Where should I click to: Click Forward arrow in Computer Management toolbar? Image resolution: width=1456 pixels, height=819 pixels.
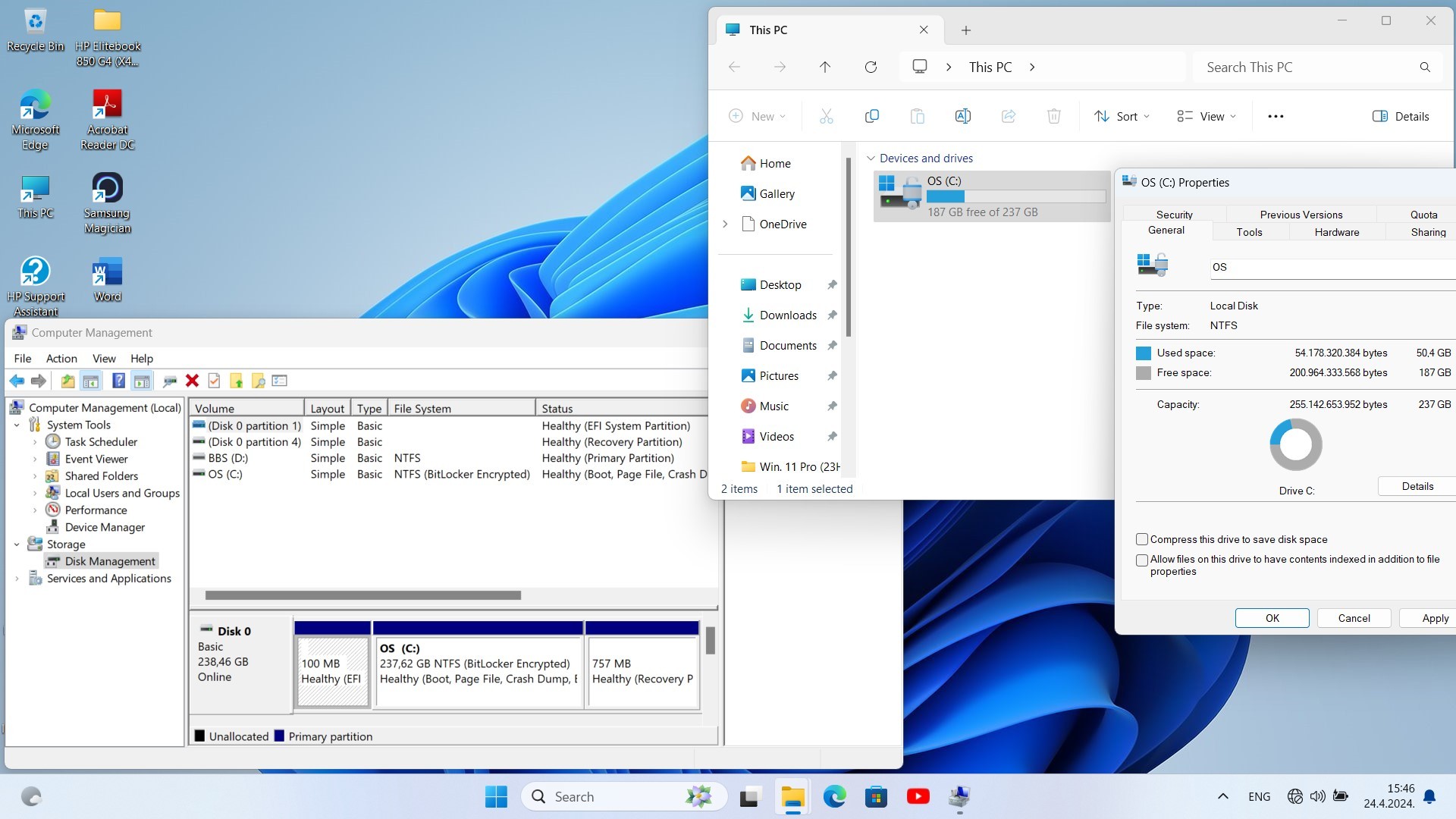tap(39, 381)
